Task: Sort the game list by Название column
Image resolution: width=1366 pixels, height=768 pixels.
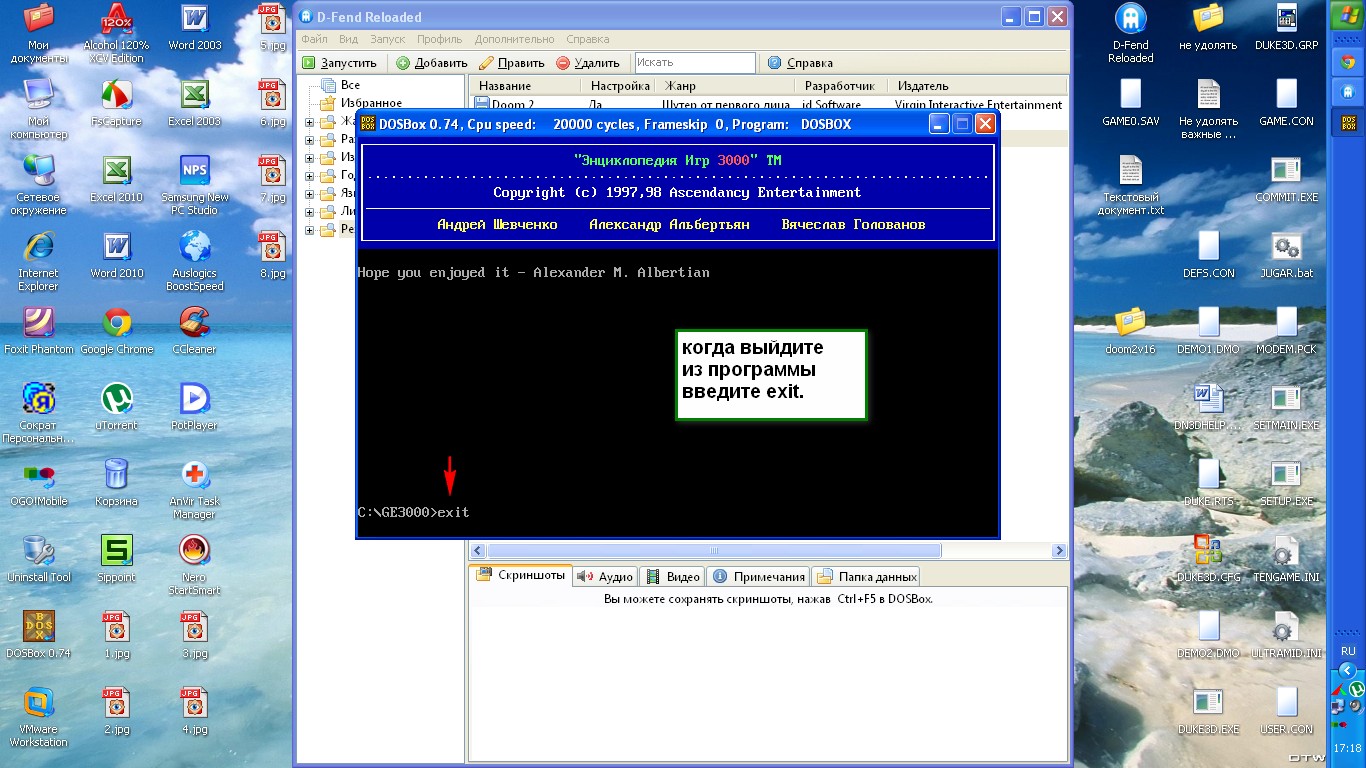Action: coord(525,86)
